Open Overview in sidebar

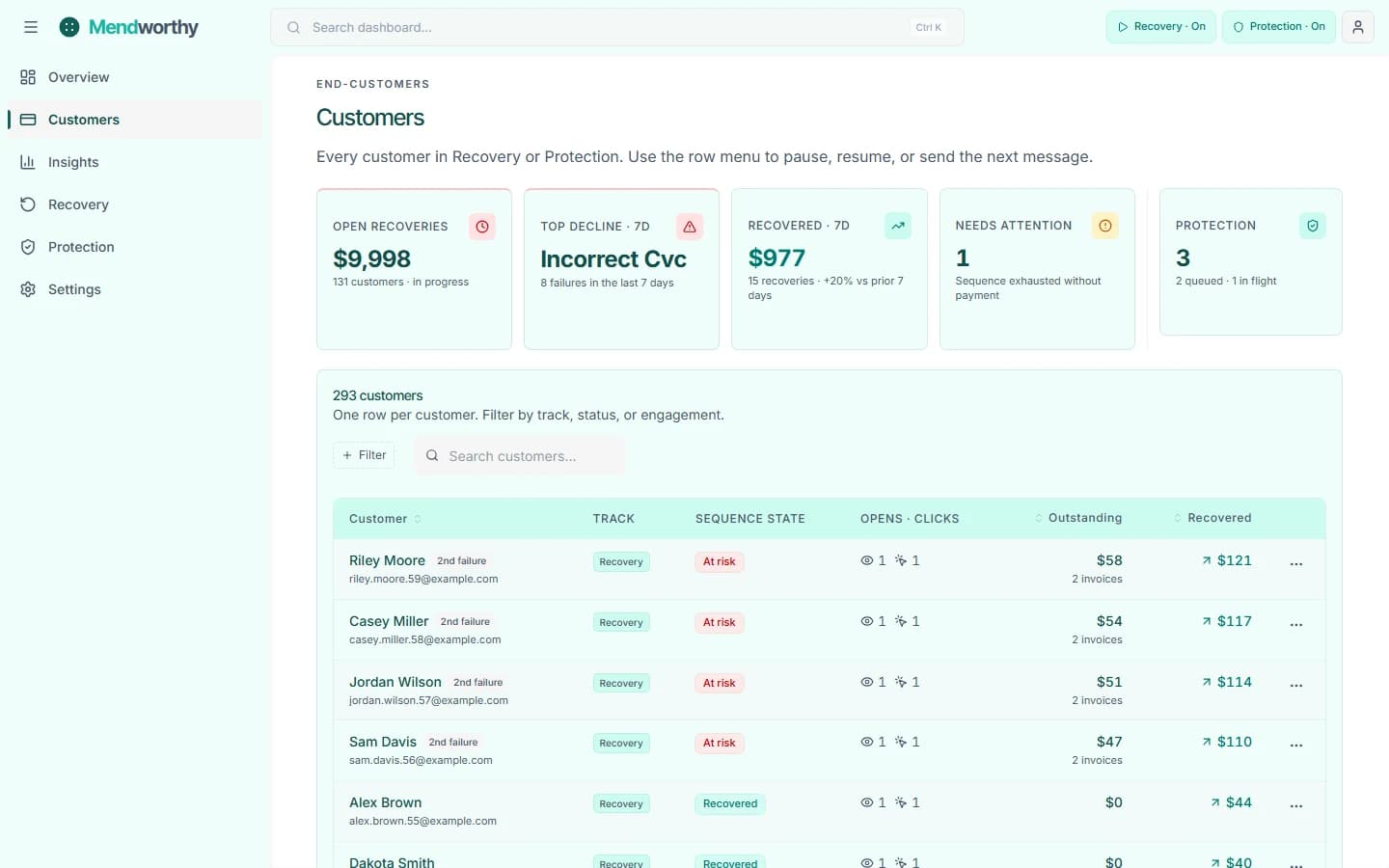tap(135, 77)
